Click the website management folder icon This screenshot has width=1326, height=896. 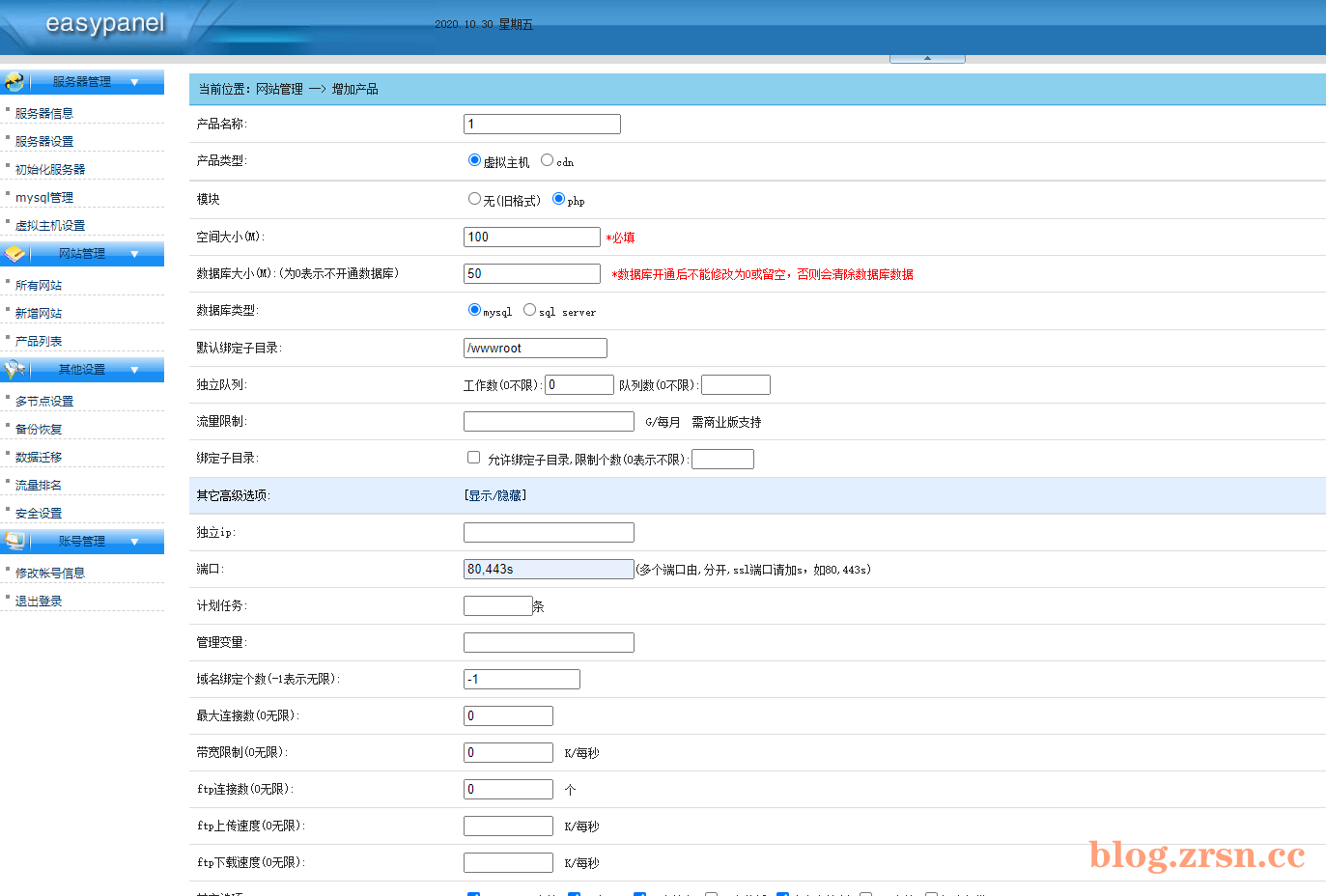pos(14,254)
